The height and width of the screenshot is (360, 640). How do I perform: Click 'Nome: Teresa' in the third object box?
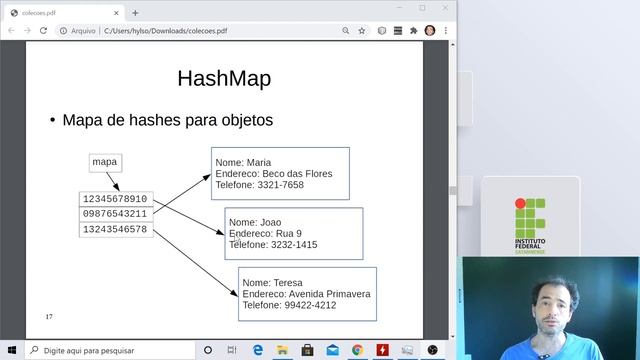click(273, 283)
